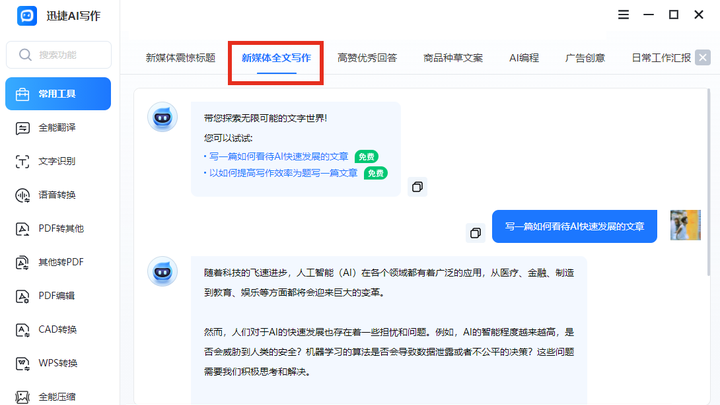Click the chat vertical scrollbar
Viewport: 720px width, 405px height.
[x=709, y=182]
